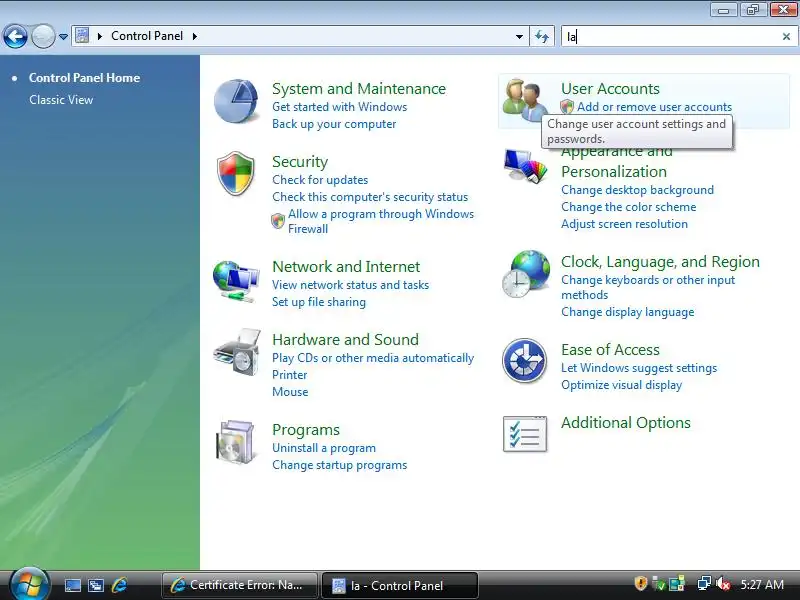Click the Hardware and Sound printer icon
Viewport: 800px width, 600px height.
coord(237,353)
